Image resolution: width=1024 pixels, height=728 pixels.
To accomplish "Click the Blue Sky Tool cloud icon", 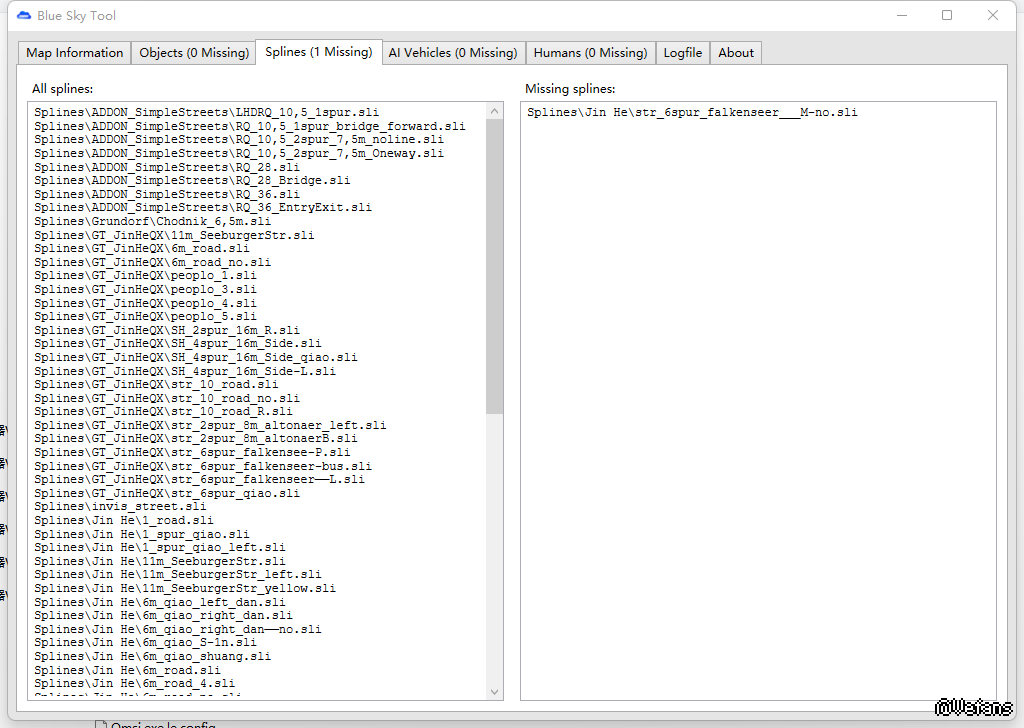I will point(24,15).
